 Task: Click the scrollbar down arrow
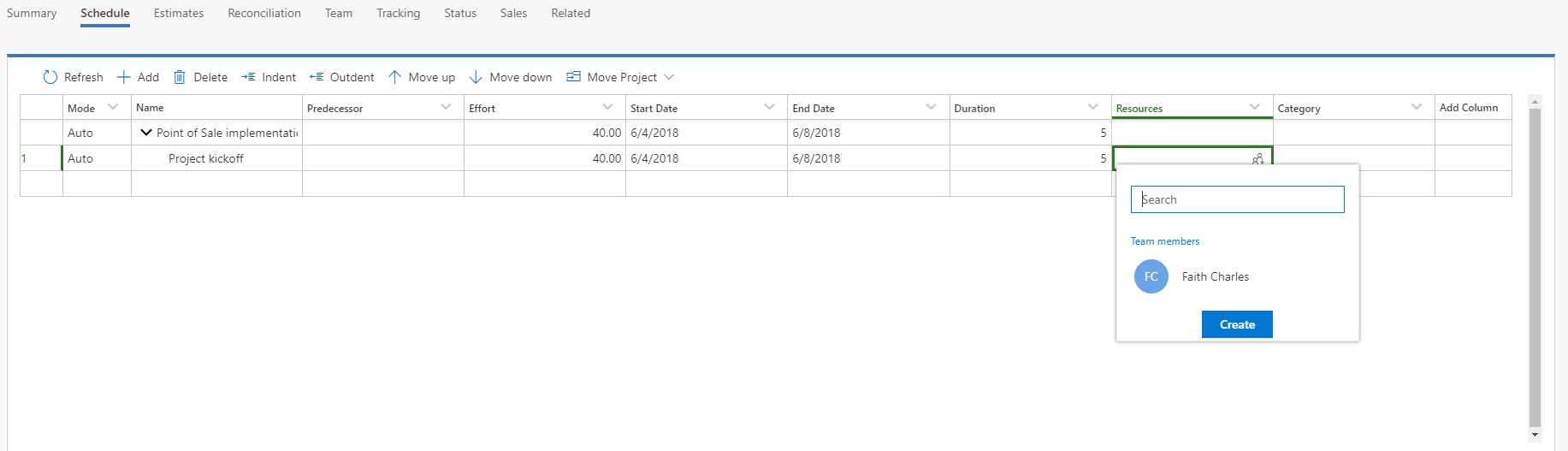tap(1535, 435)
